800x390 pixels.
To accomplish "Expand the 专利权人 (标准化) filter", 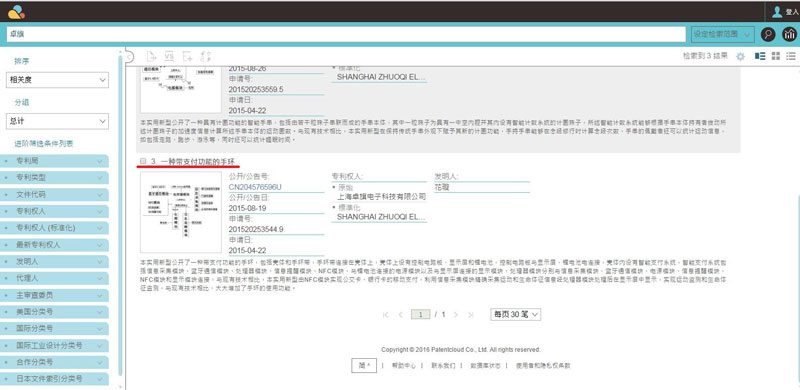I will [55, 228].
